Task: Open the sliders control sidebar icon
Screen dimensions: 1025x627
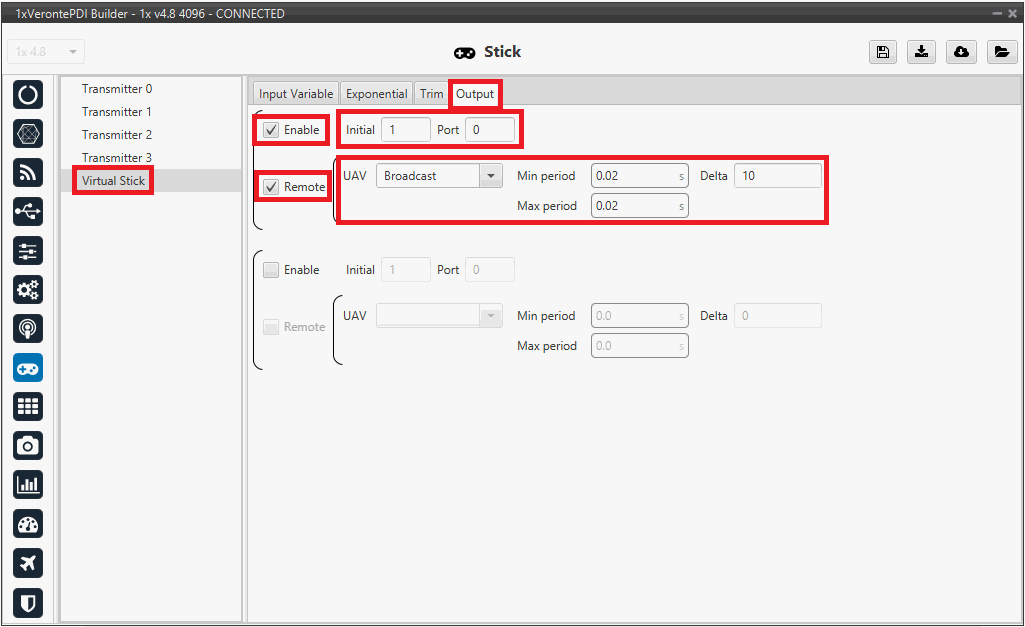Action: (x=28, y=251)
